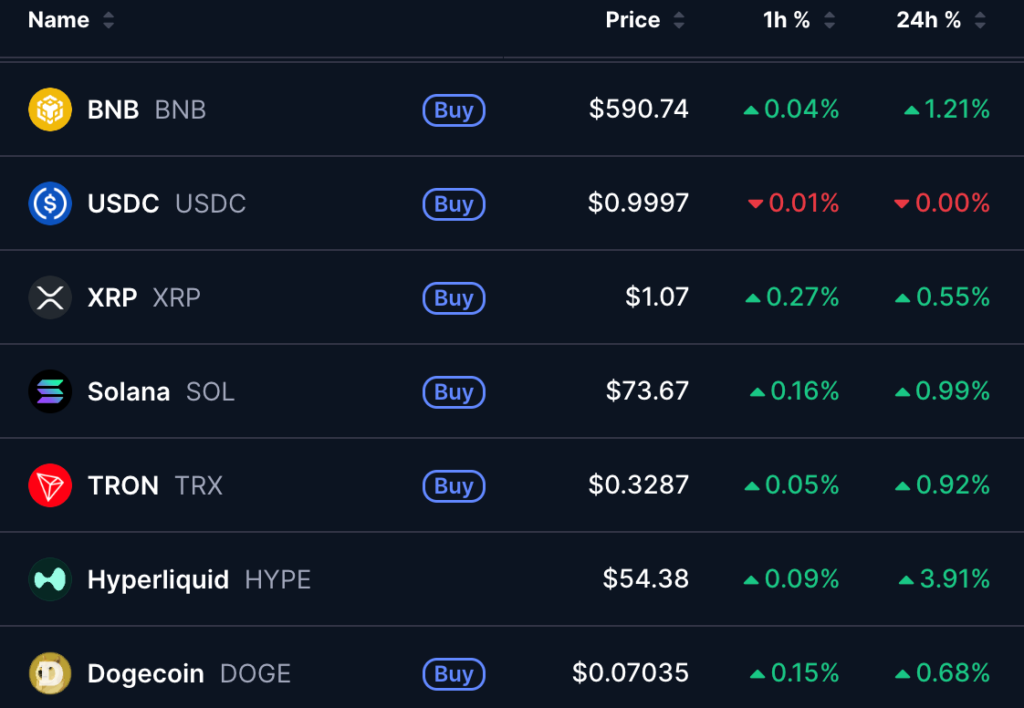Click the BNB coin logo icon
This screenshot has height=708, width=1024.
pyautogui.click(x=50, y=110)
